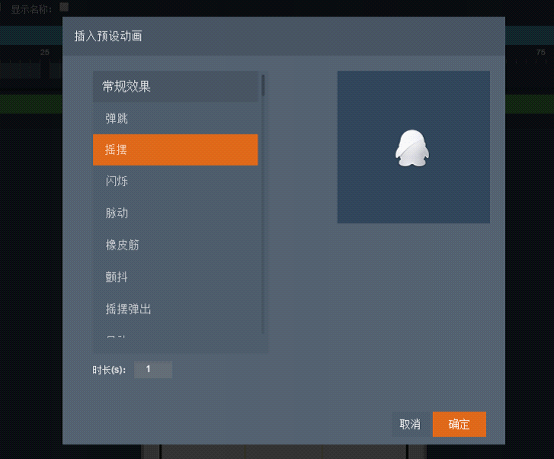Click the animation preview panel background

(413, 198)
